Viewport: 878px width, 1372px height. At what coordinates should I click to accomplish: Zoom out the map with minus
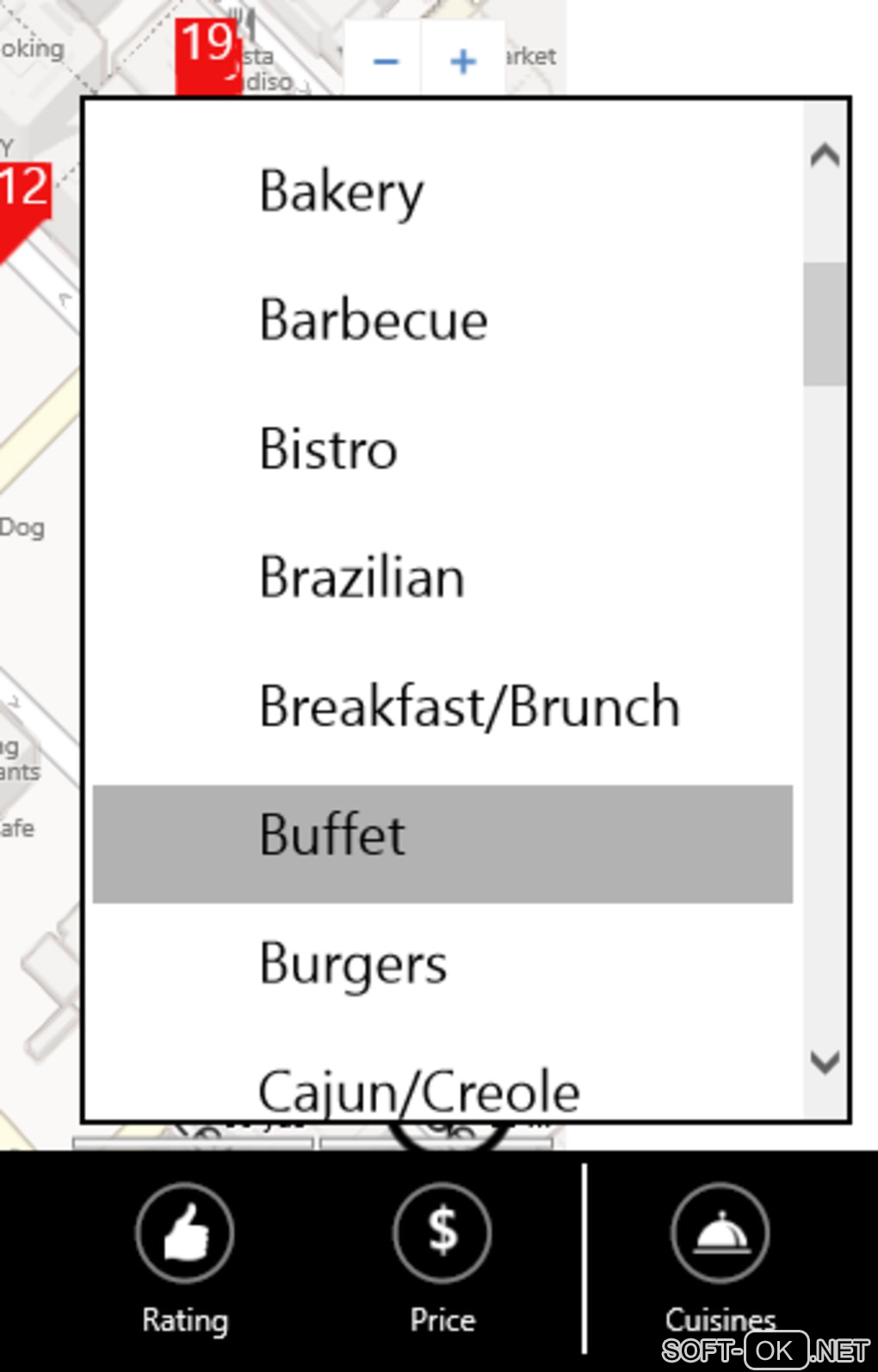tap(386, 61)
